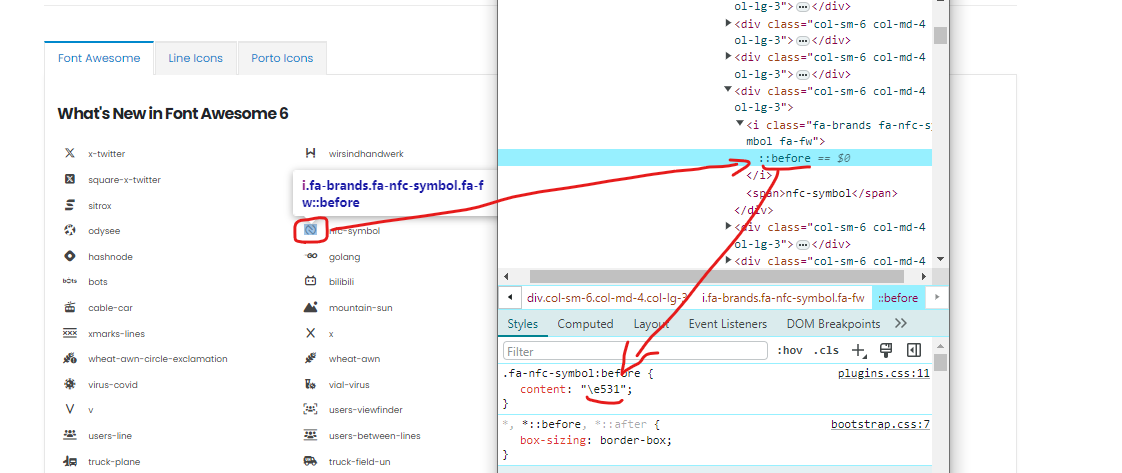
Task: Click the highlighted nfc-symbol icon
Action: pos(311,230)
